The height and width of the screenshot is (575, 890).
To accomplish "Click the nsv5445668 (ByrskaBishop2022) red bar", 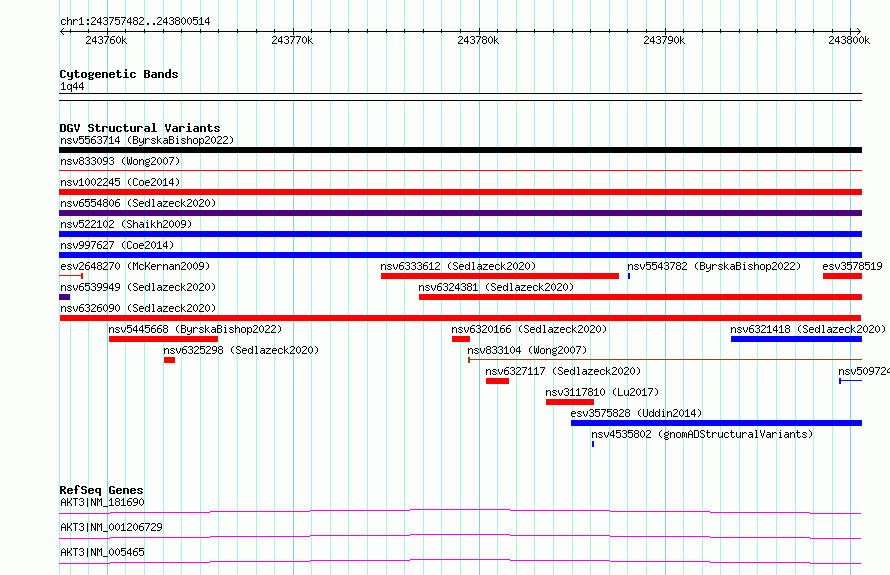I will click(163, 339).
